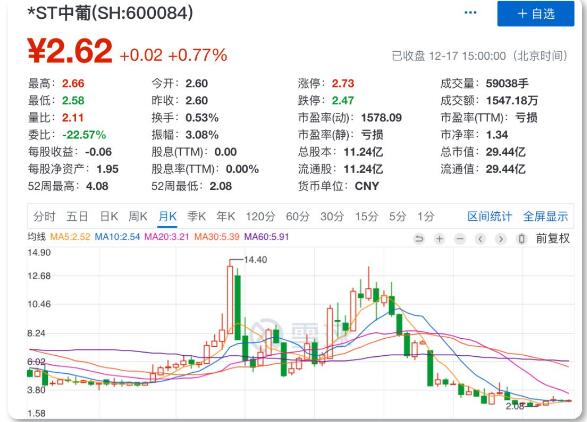Click the 均线 label
The height and width of the screenshot is (422, 587).
37,237
